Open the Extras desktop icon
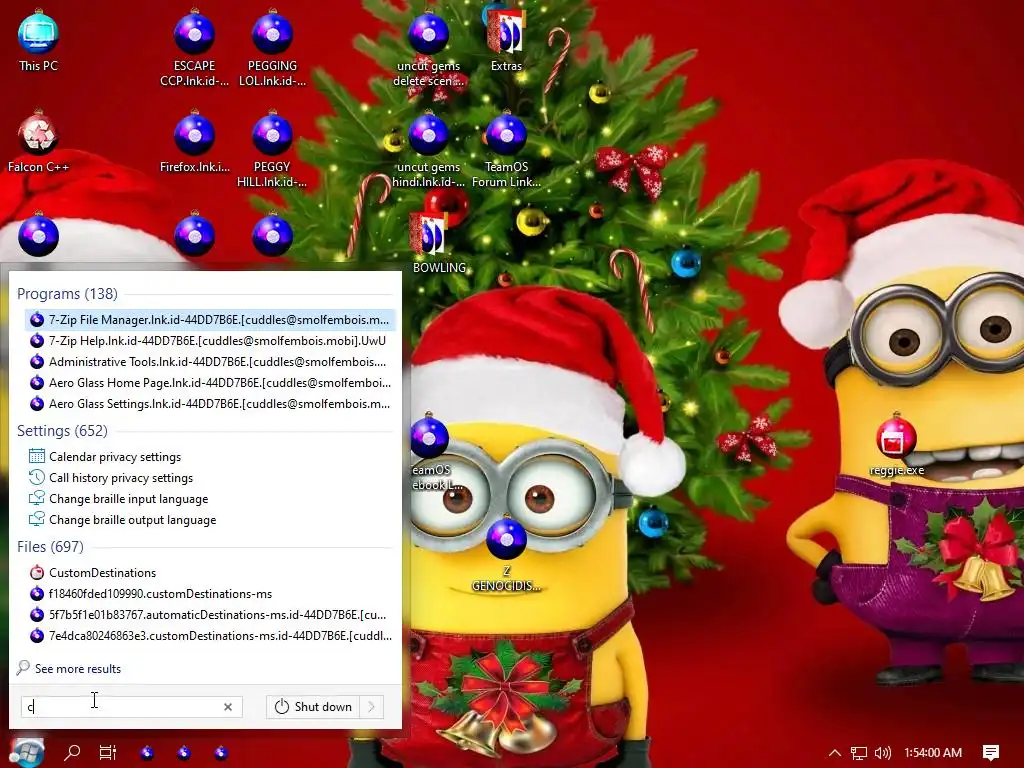 pyautogui.click(x=506, y=40)
